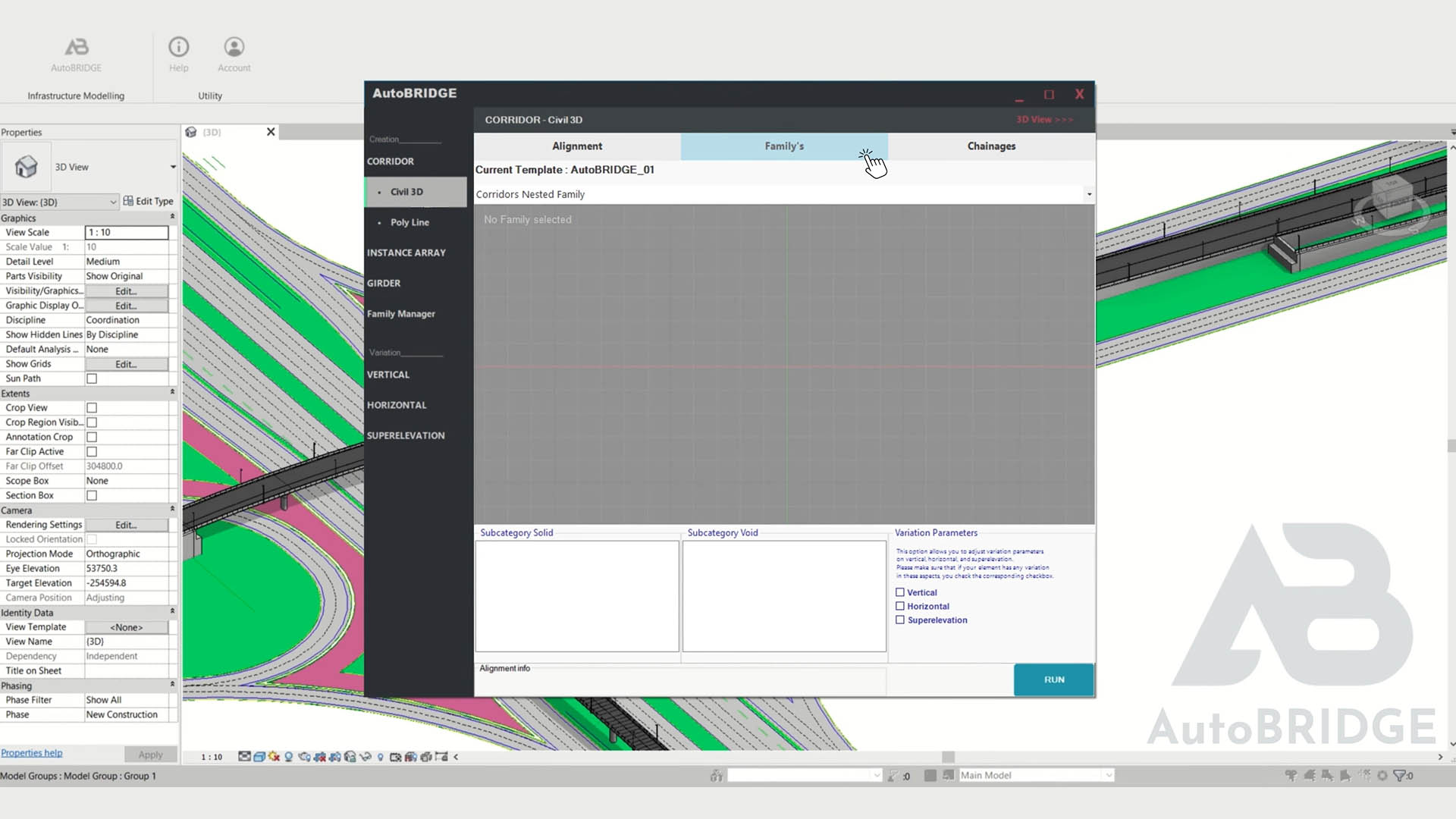Enable Vertical variation parameter checkbox
Image resolution: width=1456 pixels, height=819 pixels.
click(900, 592)
